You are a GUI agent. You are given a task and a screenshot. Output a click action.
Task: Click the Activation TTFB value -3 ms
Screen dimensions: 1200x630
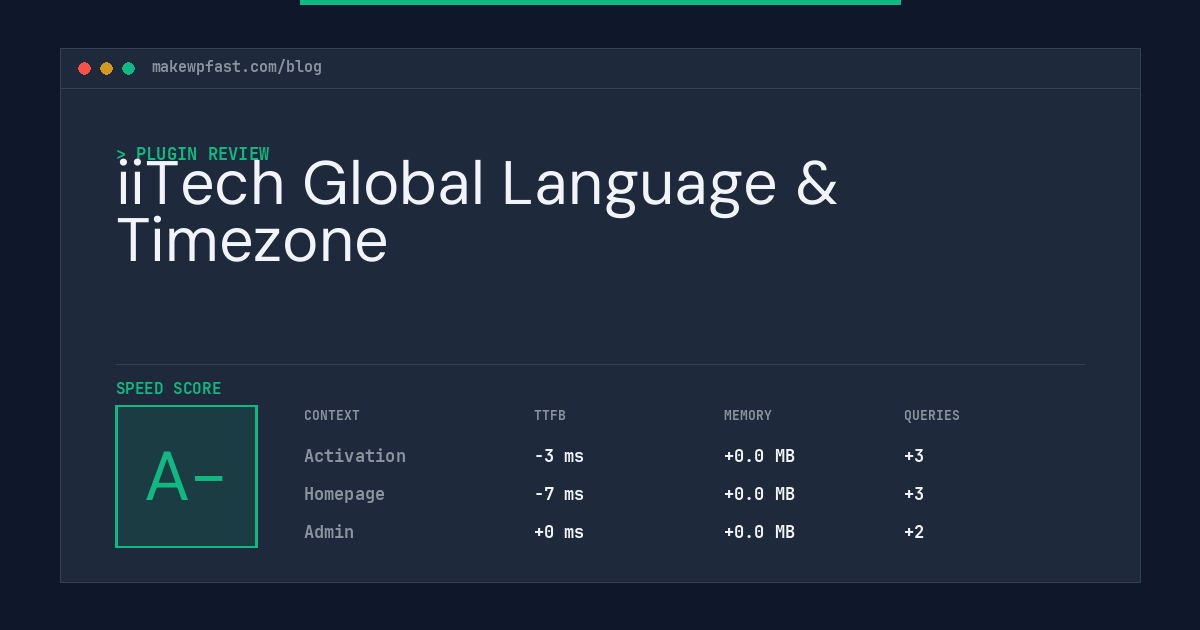[x=559, y=456]
